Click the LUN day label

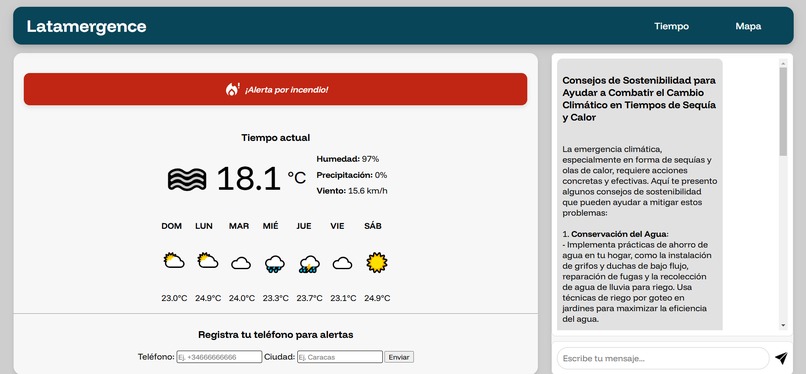204,226
